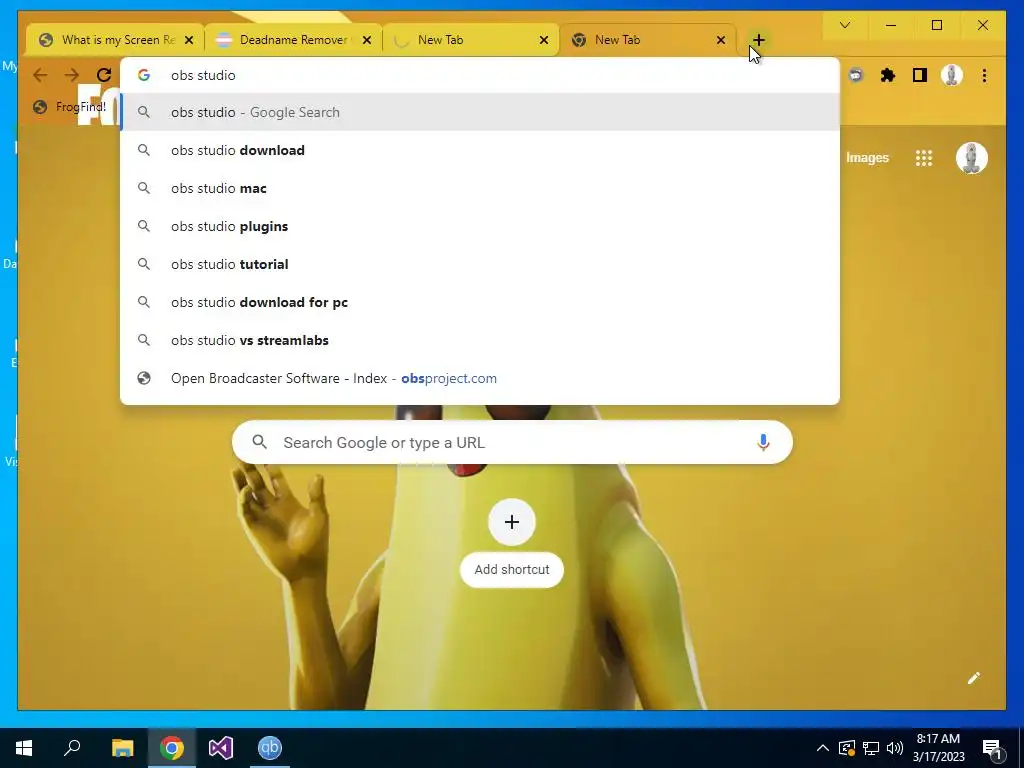Toggle the side panel icon

[x=920, y=75]
